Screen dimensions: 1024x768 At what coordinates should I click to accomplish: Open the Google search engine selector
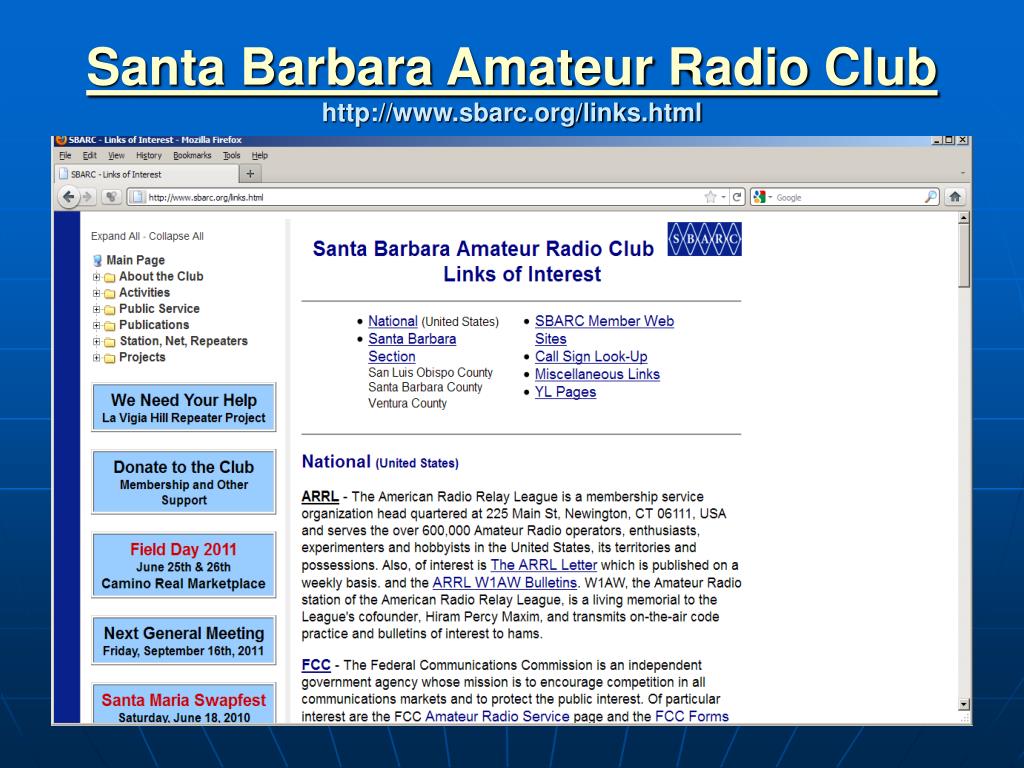[x=761, y=197]
